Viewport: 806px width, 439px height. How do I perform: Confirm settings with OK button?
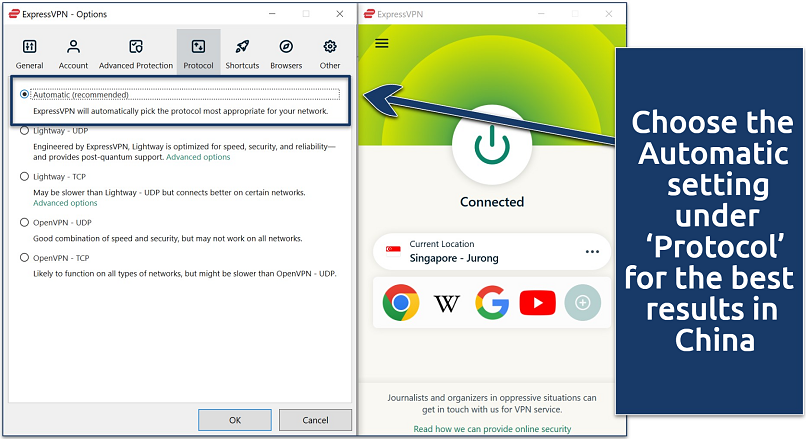point(235,420)
